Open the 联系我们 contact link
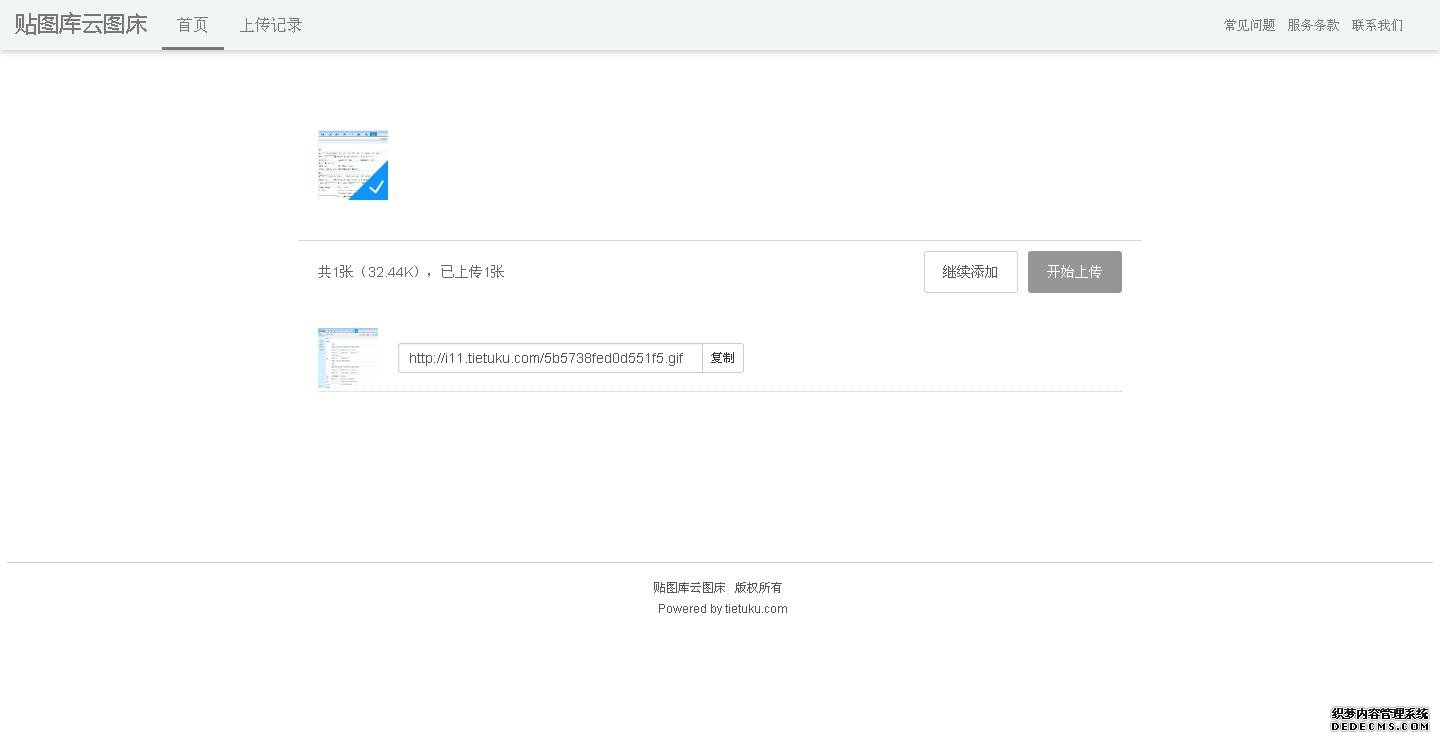This screenshot has height=741, width=1440. coord(1377,25)
